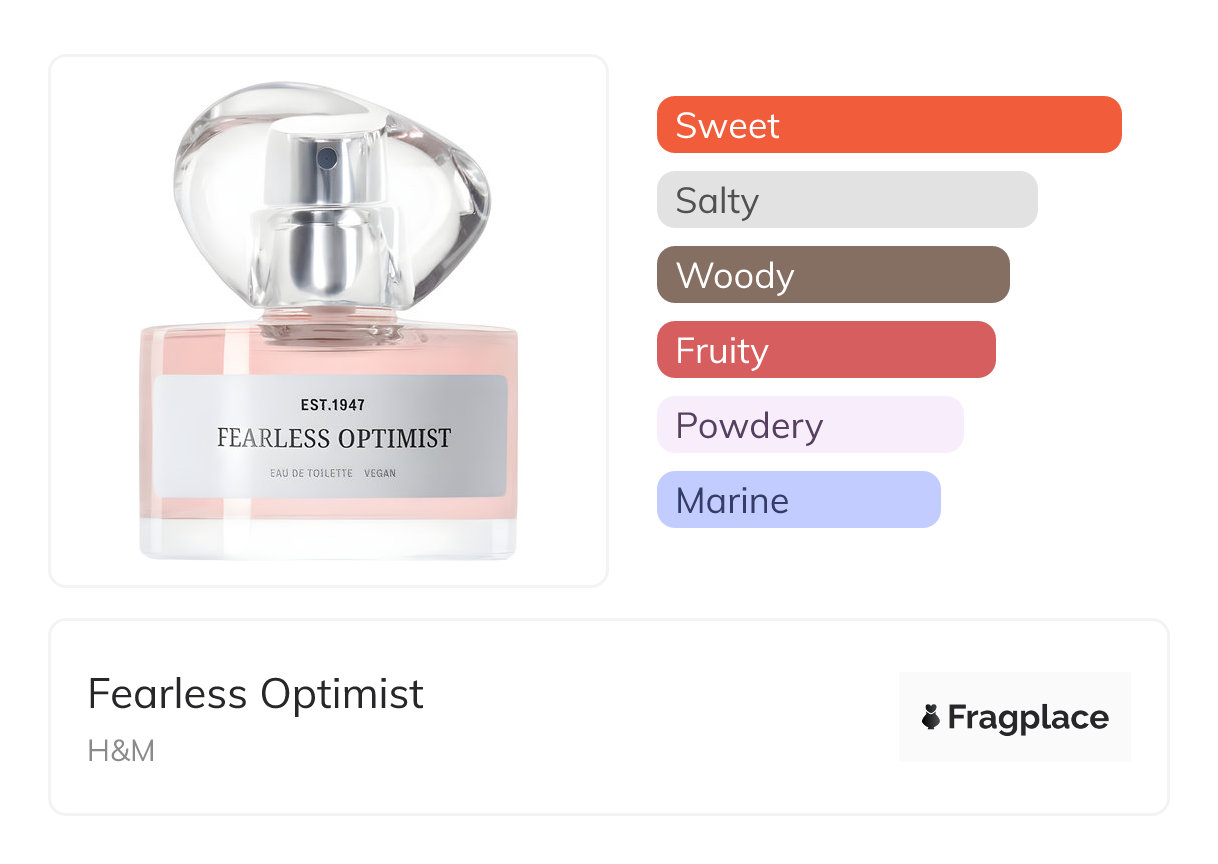
Task: Select the pale Powdery accord bar
Action: click(x=809, y=425)
